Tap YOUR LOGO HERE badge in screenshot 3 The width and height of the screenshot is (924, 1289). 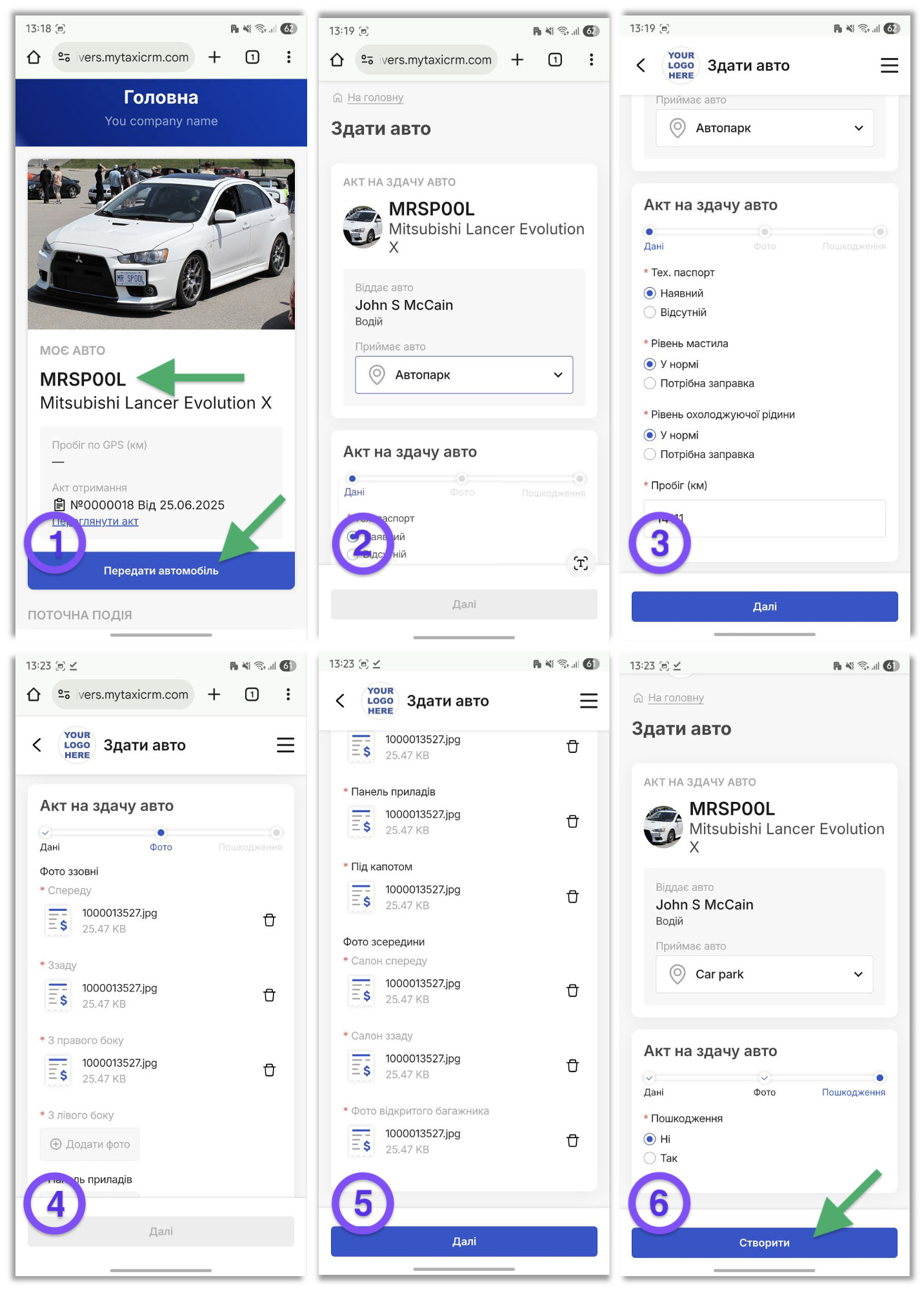tap(681, 65)
